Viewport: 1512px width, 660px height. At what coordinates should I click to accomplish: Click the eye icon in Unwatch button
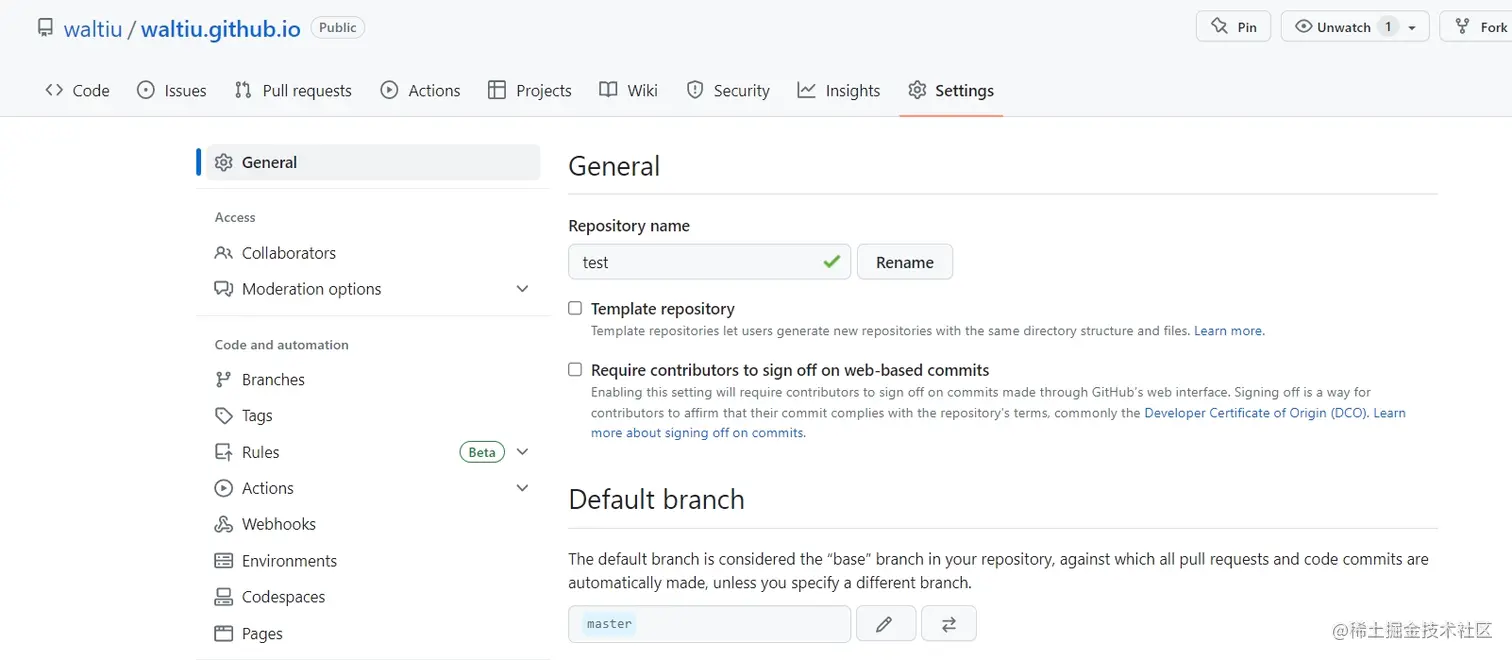tap(1303, 27)
